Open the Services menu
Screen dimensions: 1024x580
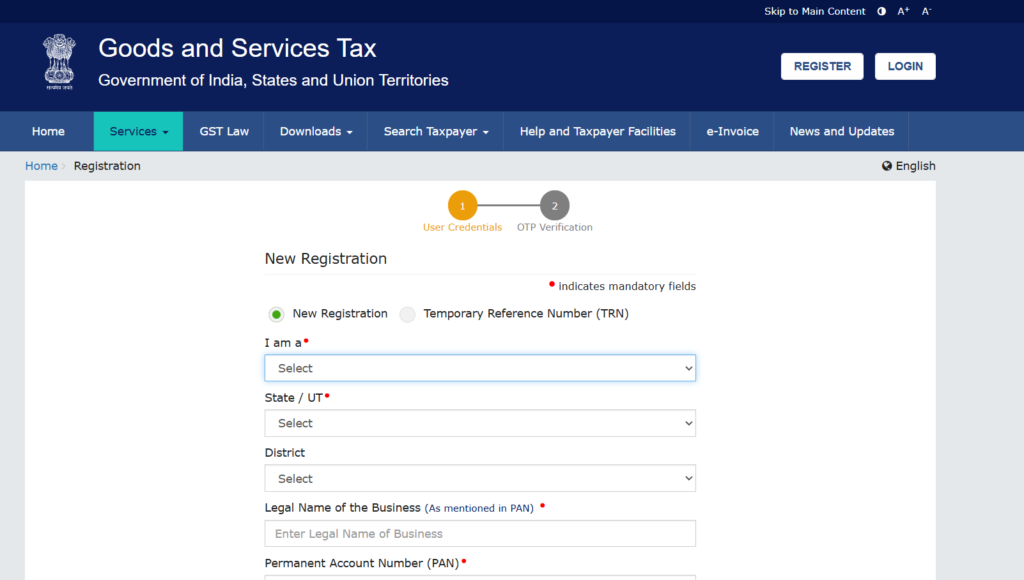tap(138, 131)
